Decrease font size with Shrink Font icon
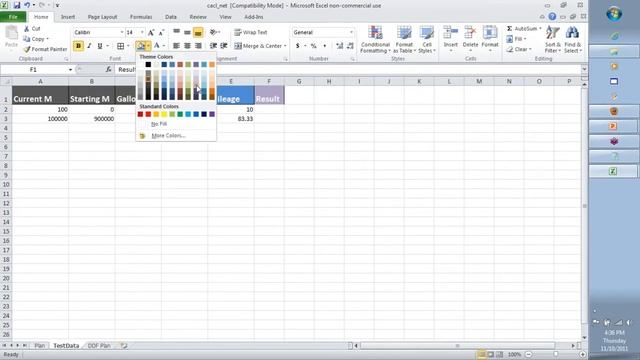Screen dimensions: 640x360 pyautogui.click(x=161, y=32)
